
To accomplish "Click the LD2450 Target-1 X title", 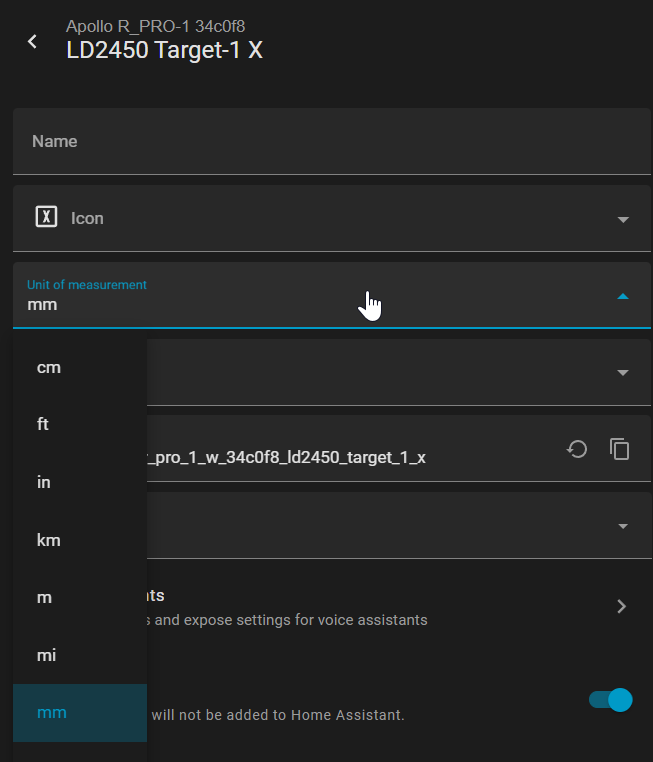I will (164, 50).
